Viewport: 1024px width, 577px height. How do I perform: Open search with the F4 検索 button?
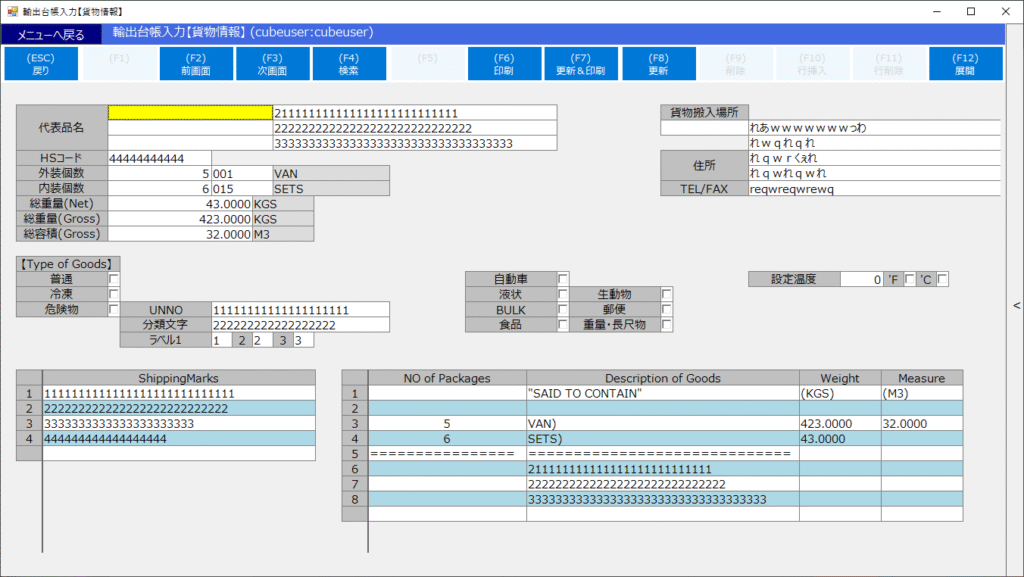[x=349, y=64]
